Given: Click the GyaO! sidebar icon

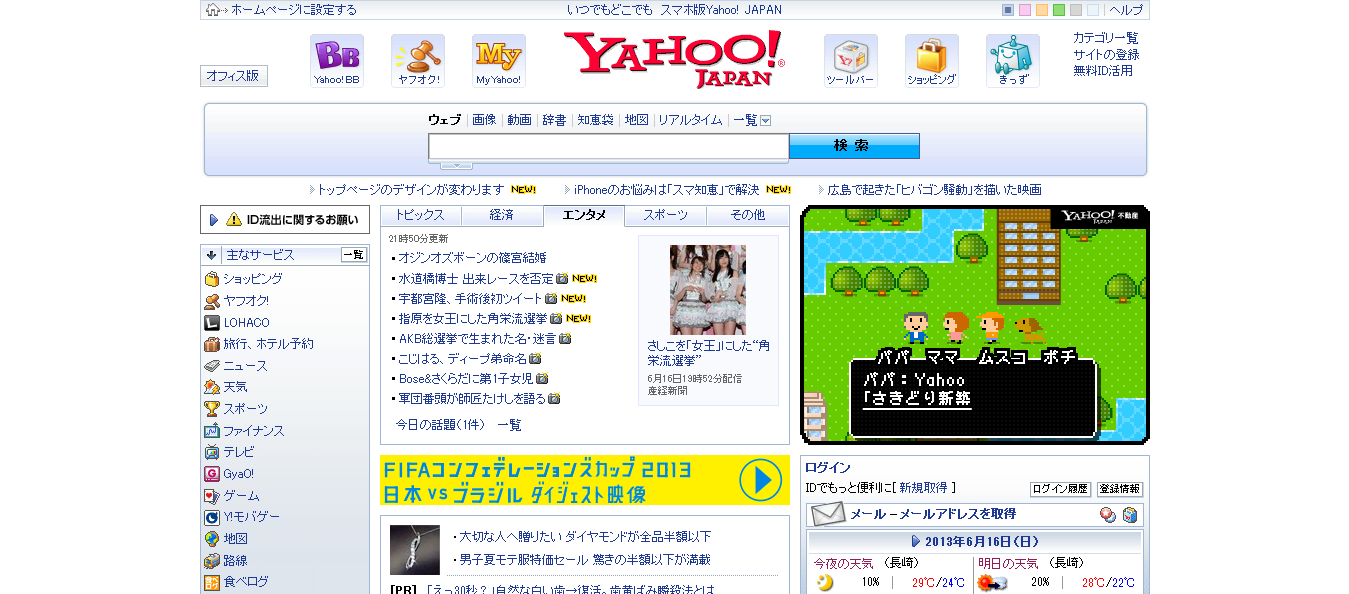Looking at the screenshot, I should tap(212, 474).
